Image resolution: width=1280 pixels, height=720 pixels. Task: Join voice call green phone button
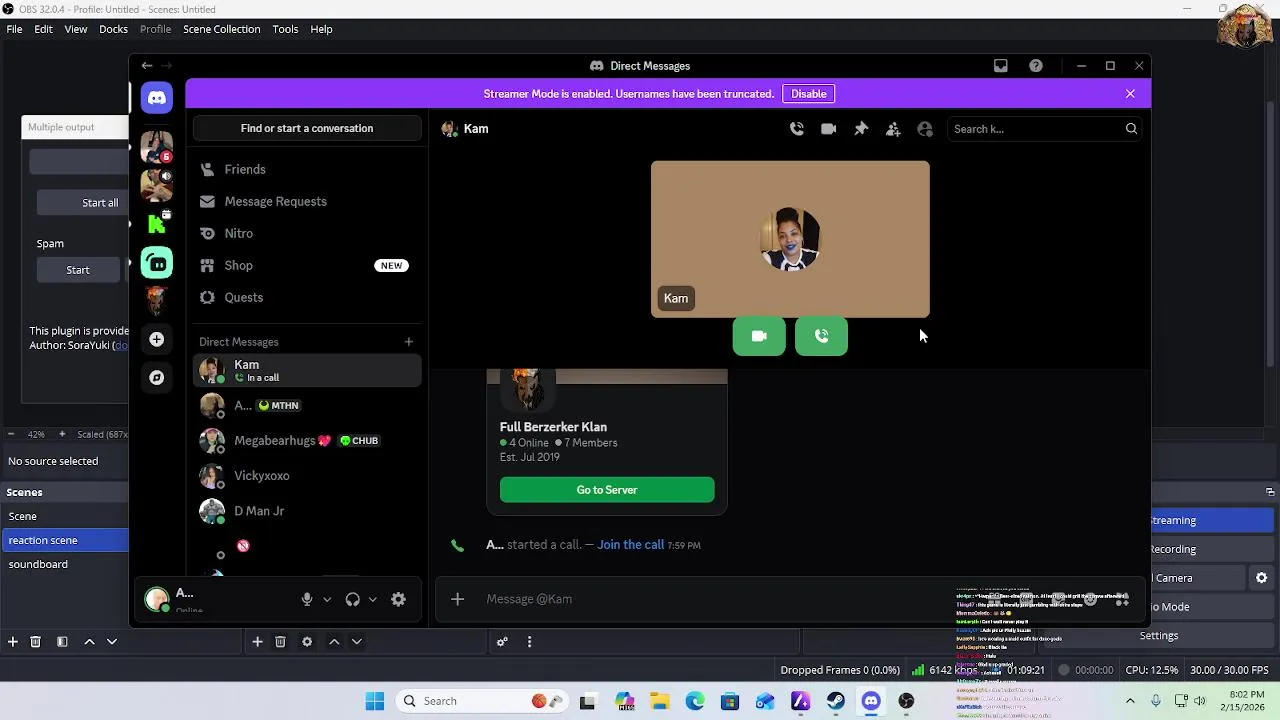tap(822, 337)
